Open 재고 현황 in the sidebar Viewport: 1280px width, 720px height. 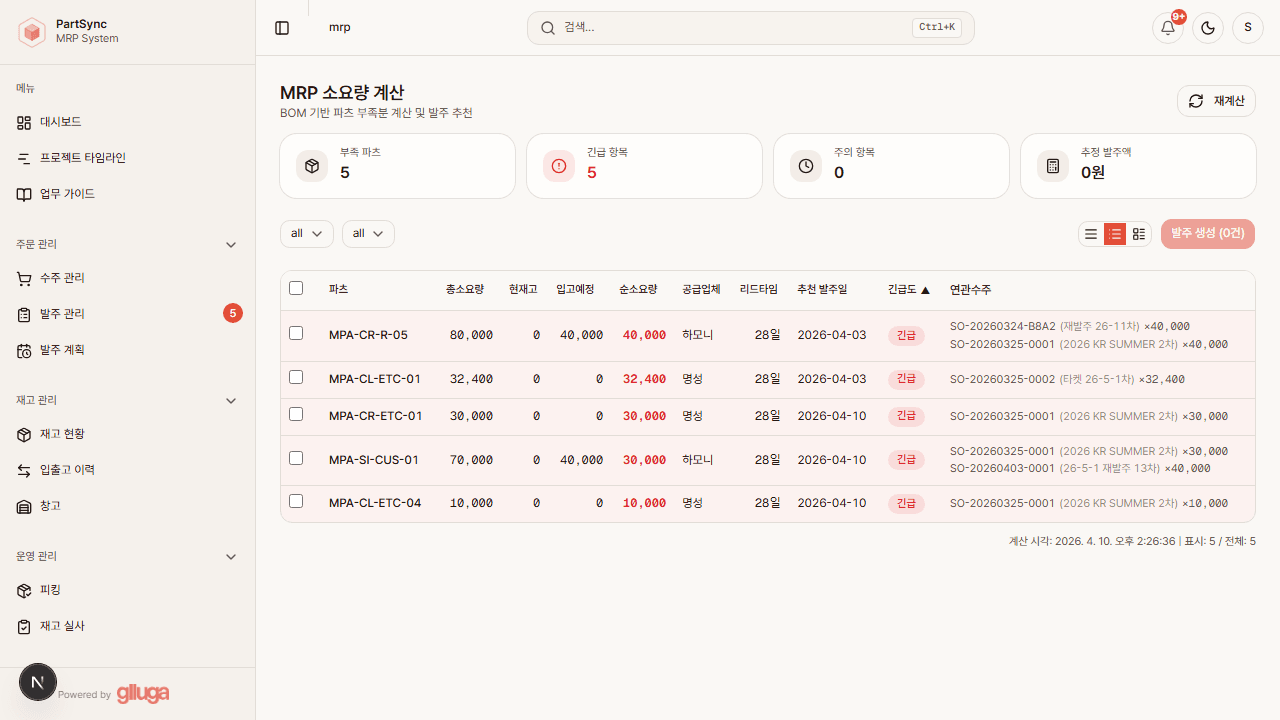tap(23, 434)
